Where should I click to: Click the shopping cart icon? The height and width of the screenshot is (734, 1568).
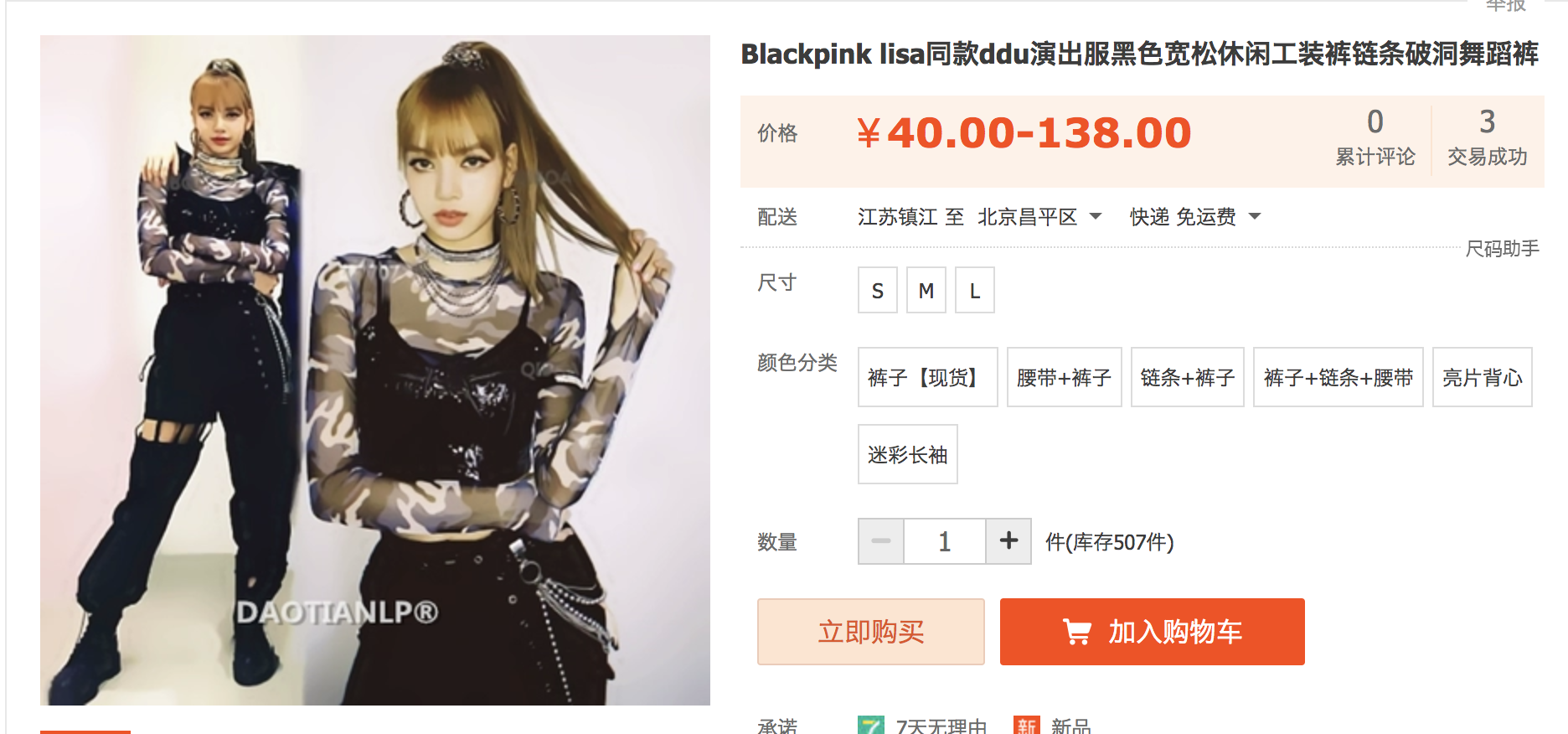coord(1076,632)
